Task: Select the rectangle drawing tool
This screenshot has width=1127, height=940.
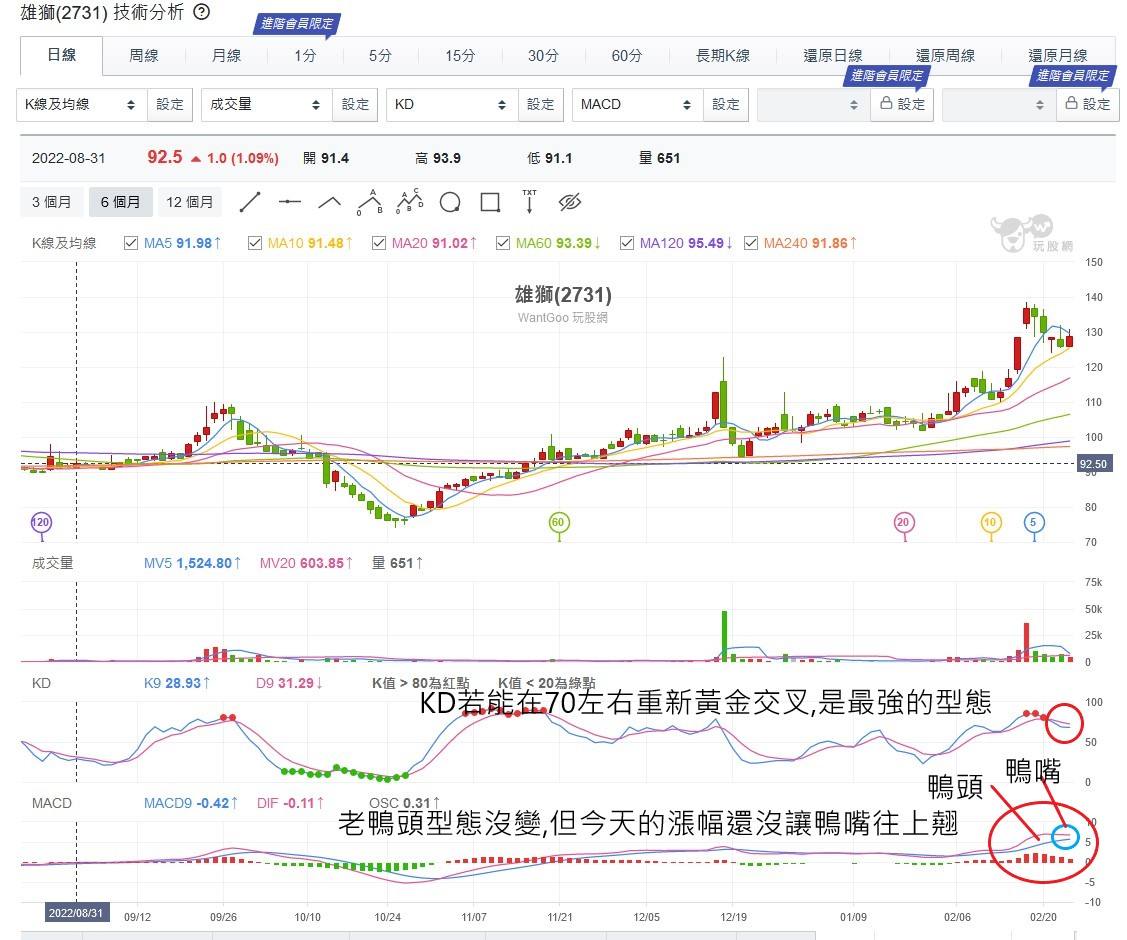Action: point(490,203)
